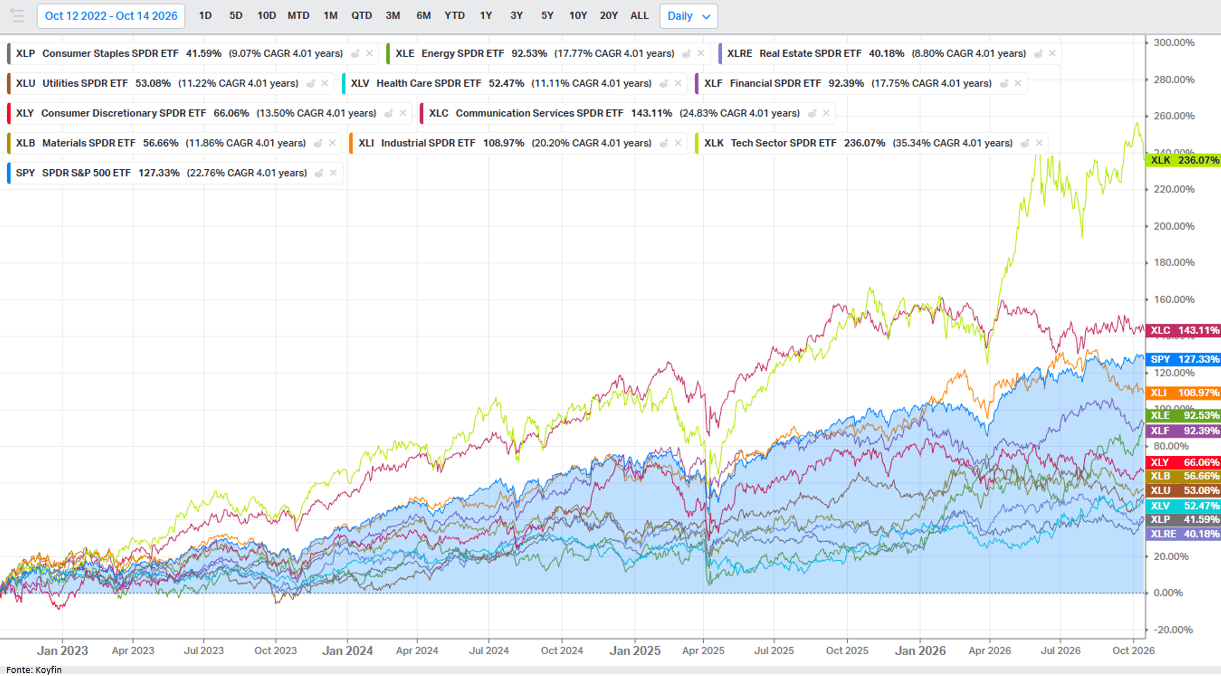Image resolution: width=1221 pixels, height=676 pixels.
Task: Open the date range Oct 12 2022 - Oct 14 2026
Action: coord(111,16)
